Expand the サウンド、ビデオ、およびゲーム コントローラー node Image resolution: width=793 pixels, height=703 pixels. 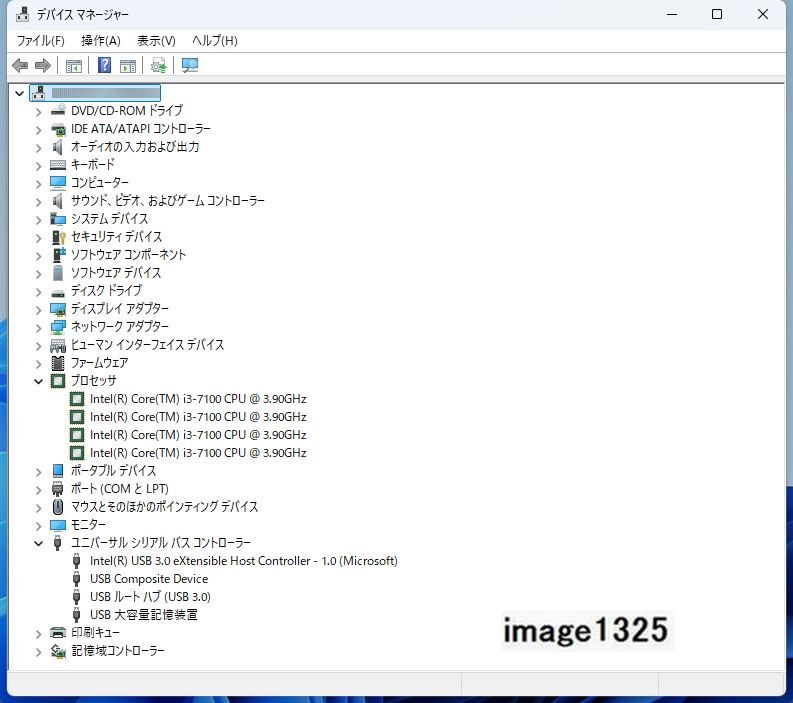(x=38, y=202)
